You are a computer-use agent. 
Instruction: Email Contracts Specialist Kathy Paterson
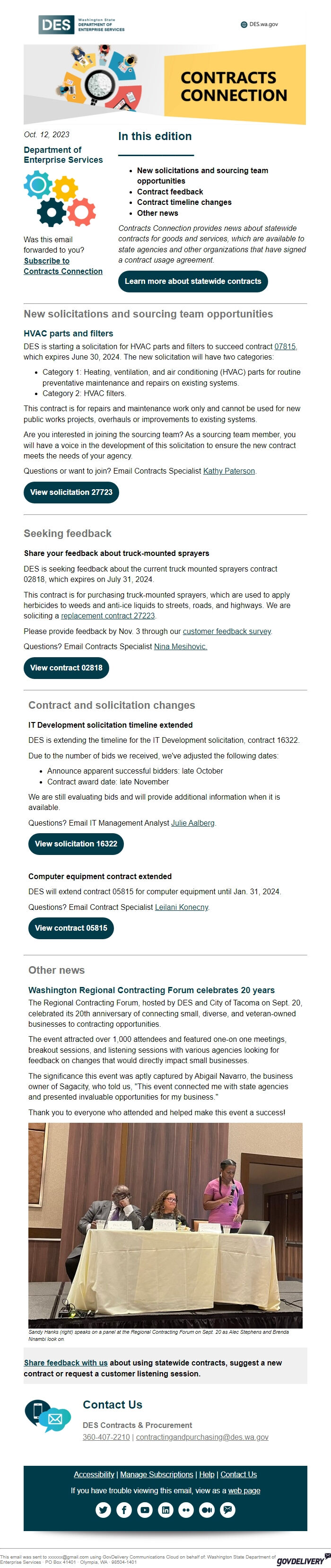click(229, 470)
